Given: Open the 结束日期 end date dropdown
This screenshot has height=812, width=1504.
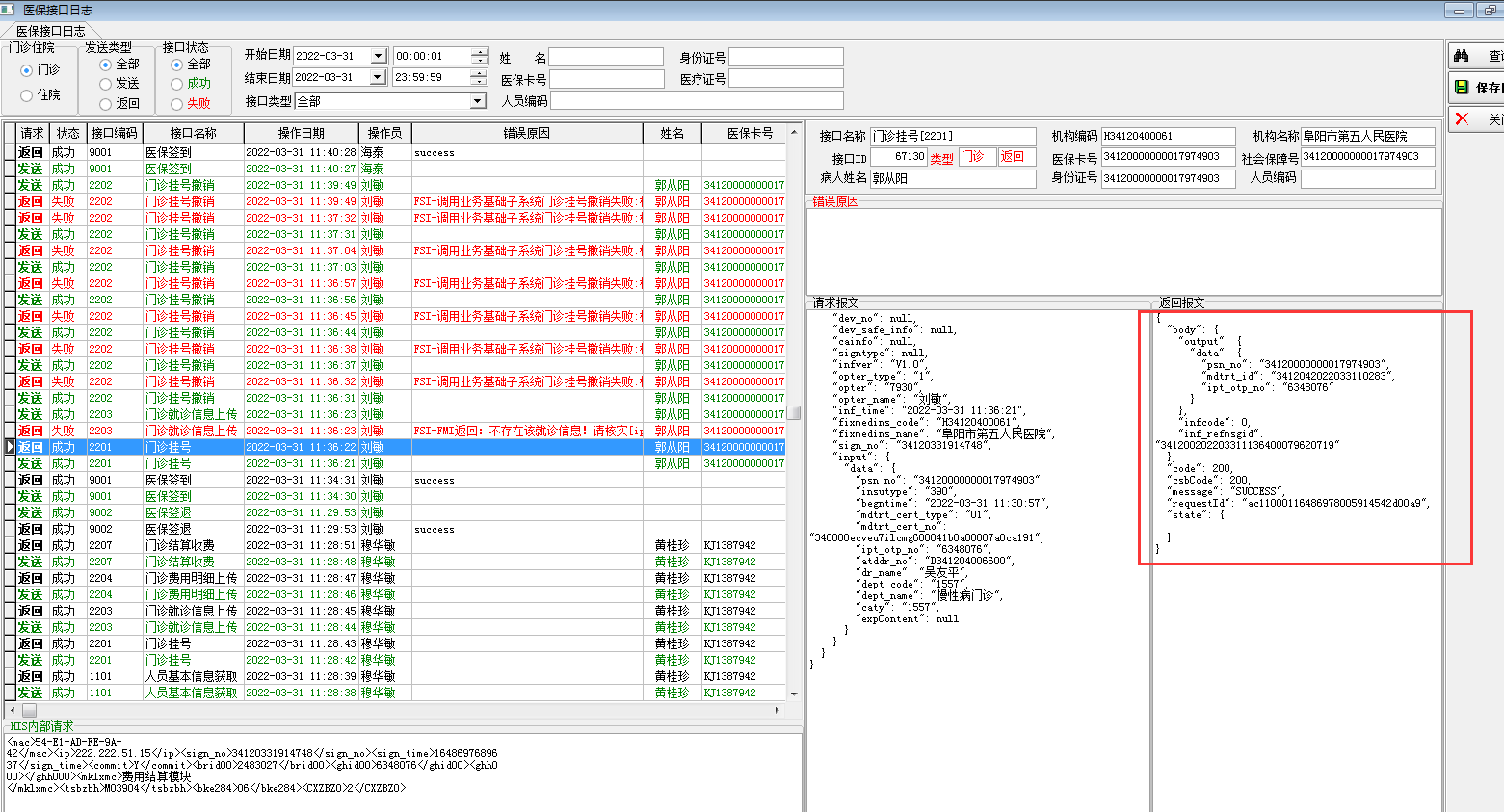Looking at the screenshot, I should click(x=379, y=77).
